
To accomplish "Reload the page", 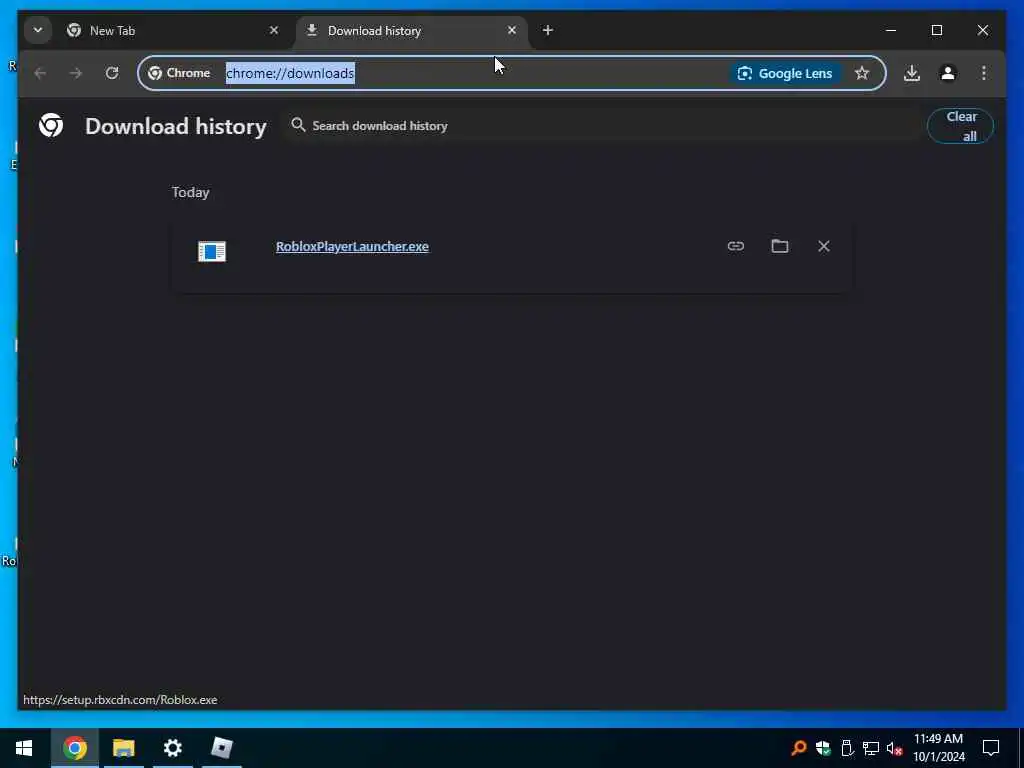I will pos(112,73).
